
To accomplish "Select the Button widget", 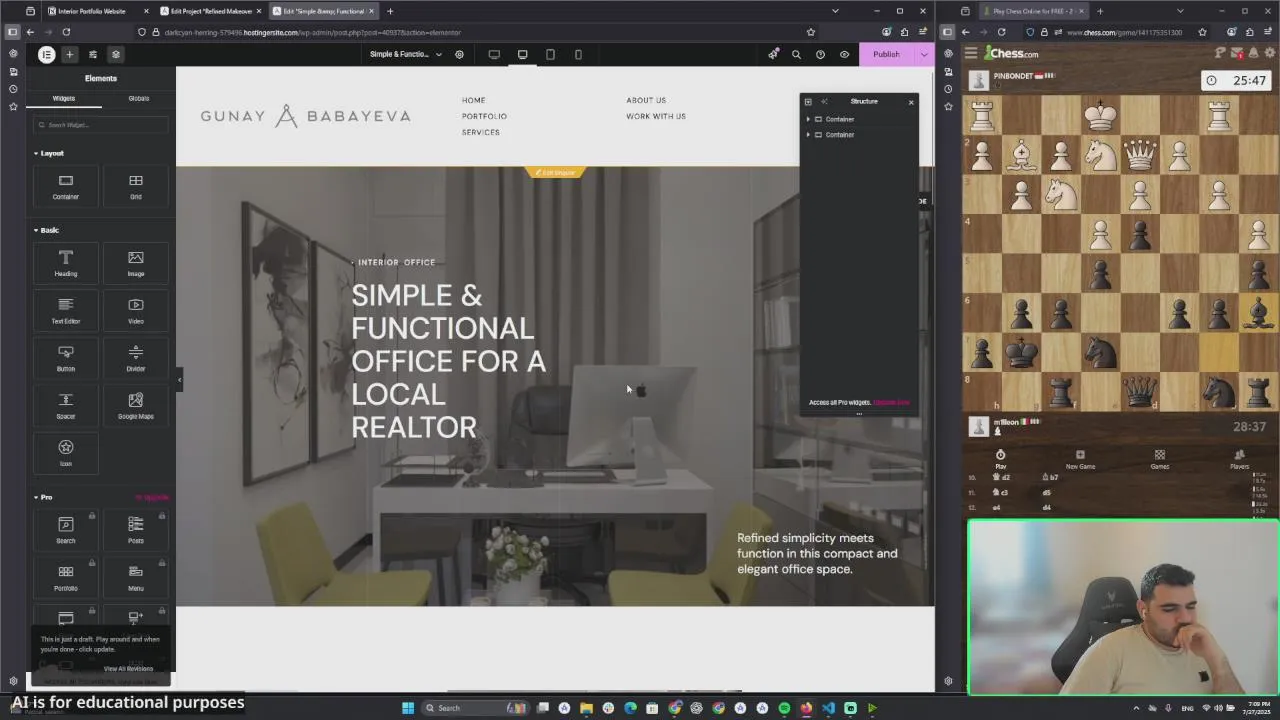I will [66, 358].
